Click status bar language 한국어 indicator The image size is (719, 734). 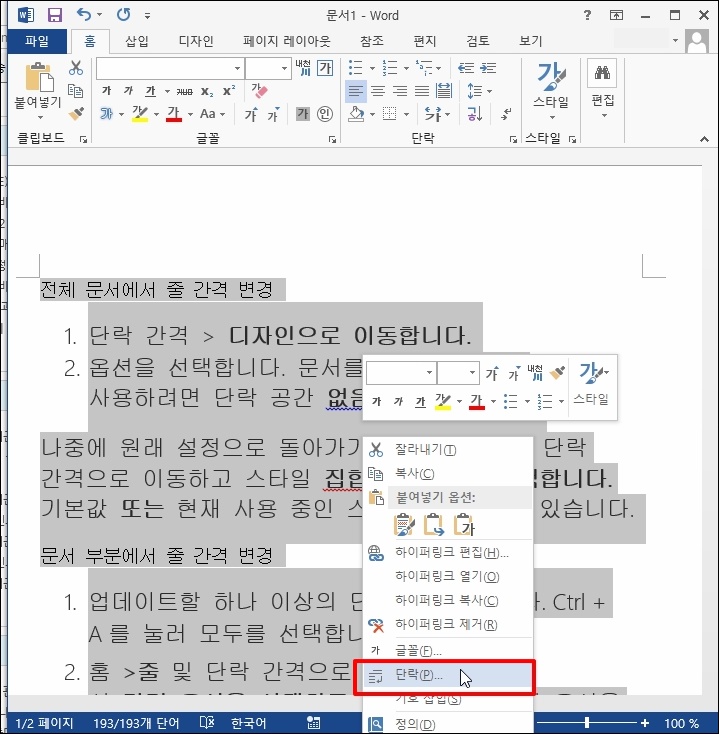point(248,723)
